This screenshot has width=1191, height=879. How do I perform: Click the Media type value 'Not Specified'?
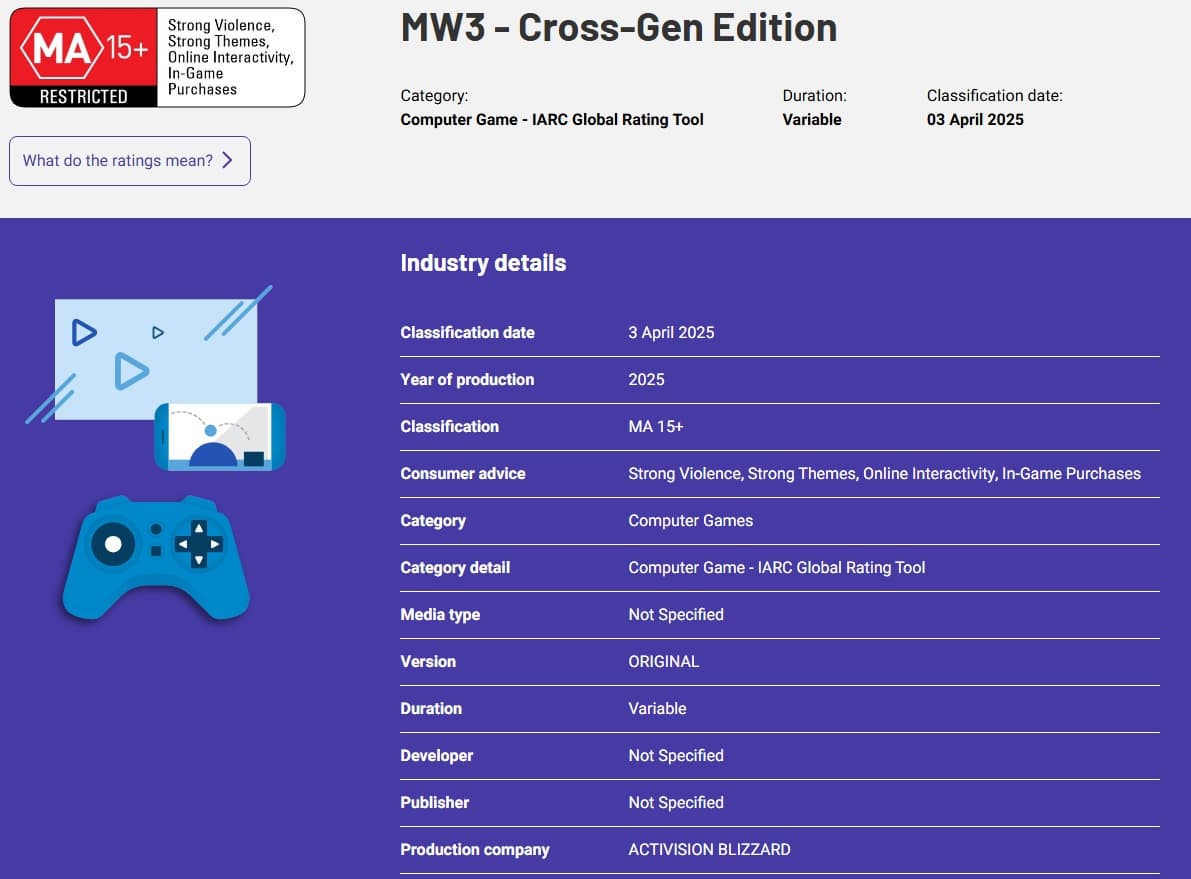pyautogui.click(x=676, y=615)
